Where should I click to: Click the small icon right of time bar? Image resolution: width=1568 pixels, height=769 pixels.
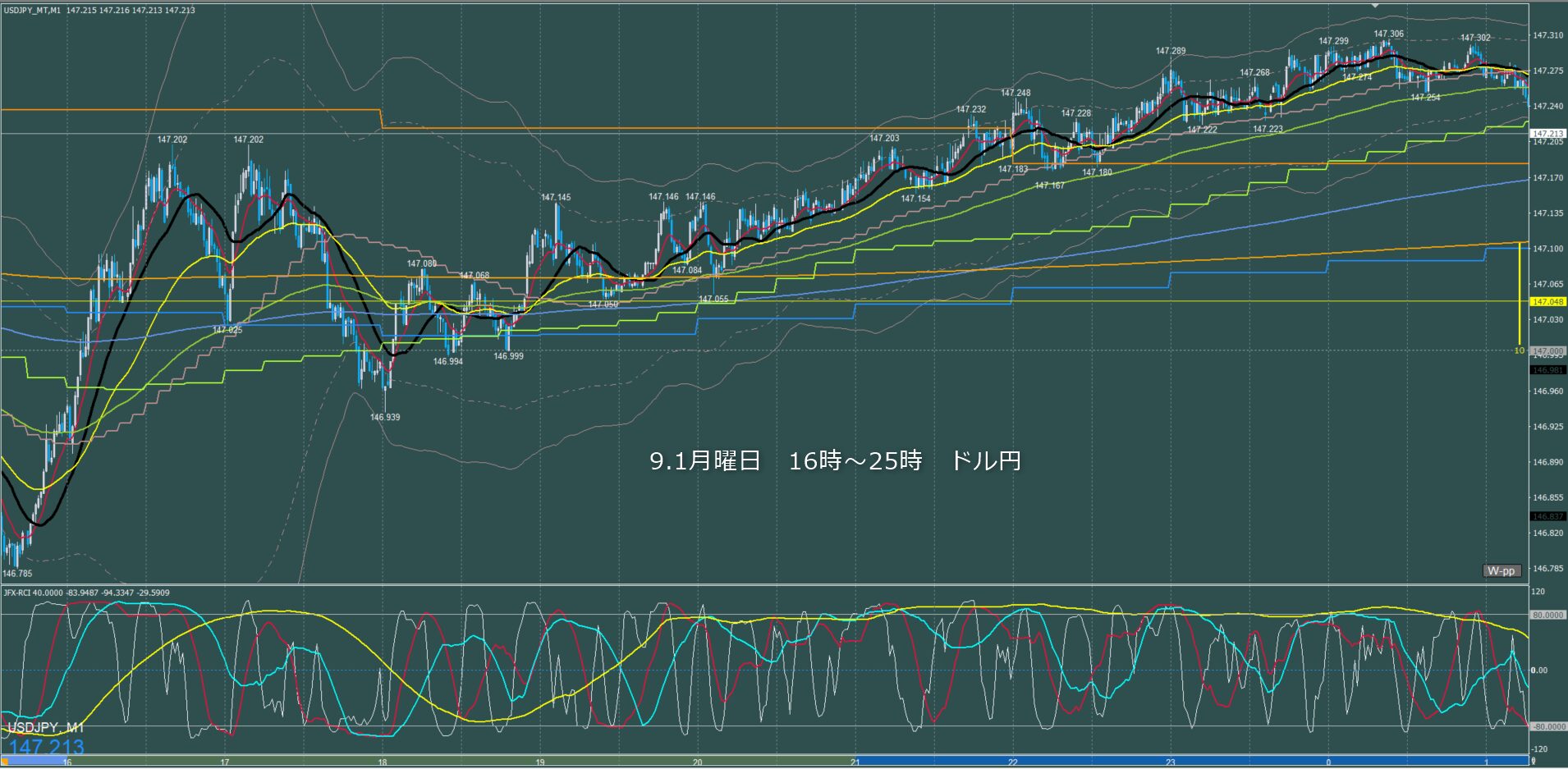1533,762
